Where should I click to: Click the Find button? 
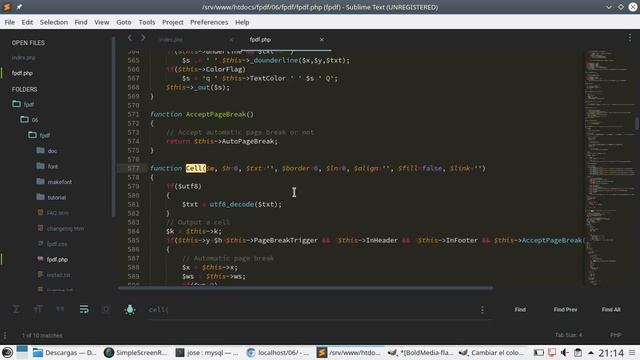(520, 310)
